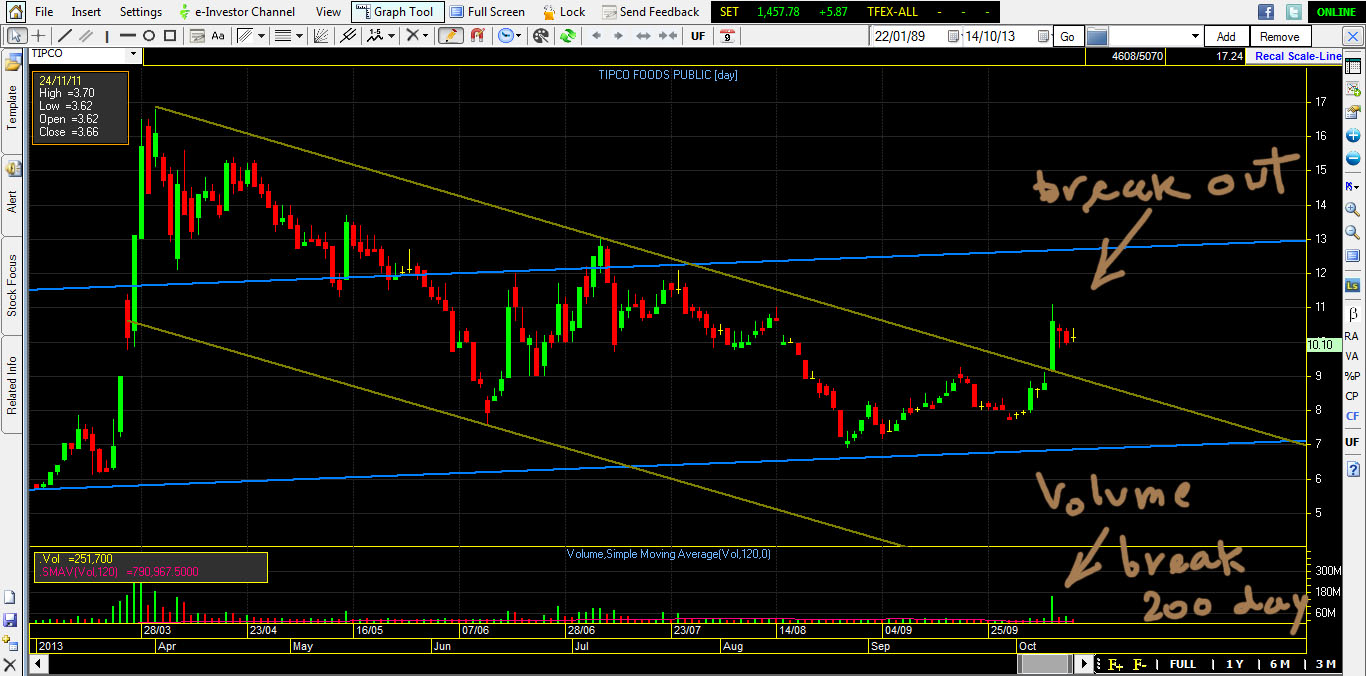Select the horizontal line tool
This screenshot has height=676, width=1366.
(x=127, y=35)
